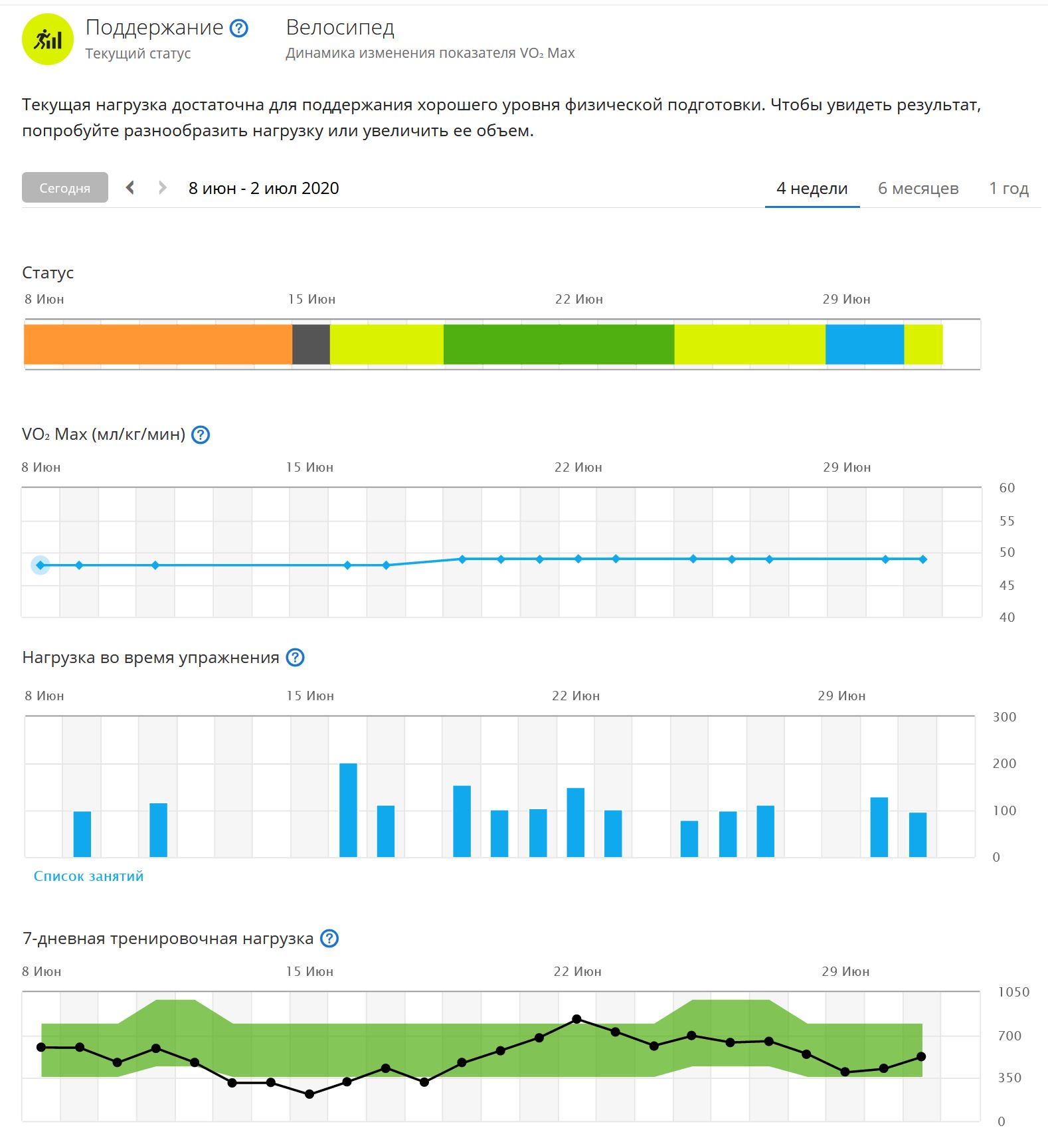Click the gray segment in status bar
The height and width of the screenshot is (1148, 1048).
pos(311,344)
